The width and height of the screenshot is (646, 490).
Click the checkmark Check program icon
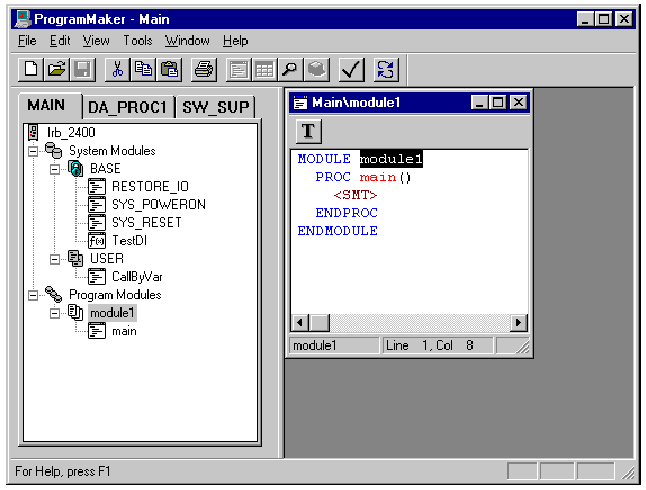tap(351, 69)
